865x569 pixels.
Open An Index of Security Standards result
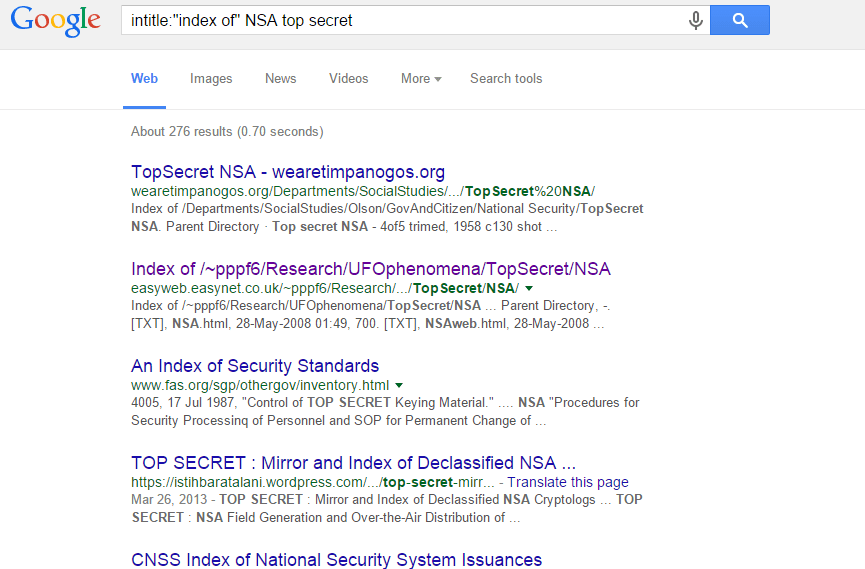(x=255, y=366)
